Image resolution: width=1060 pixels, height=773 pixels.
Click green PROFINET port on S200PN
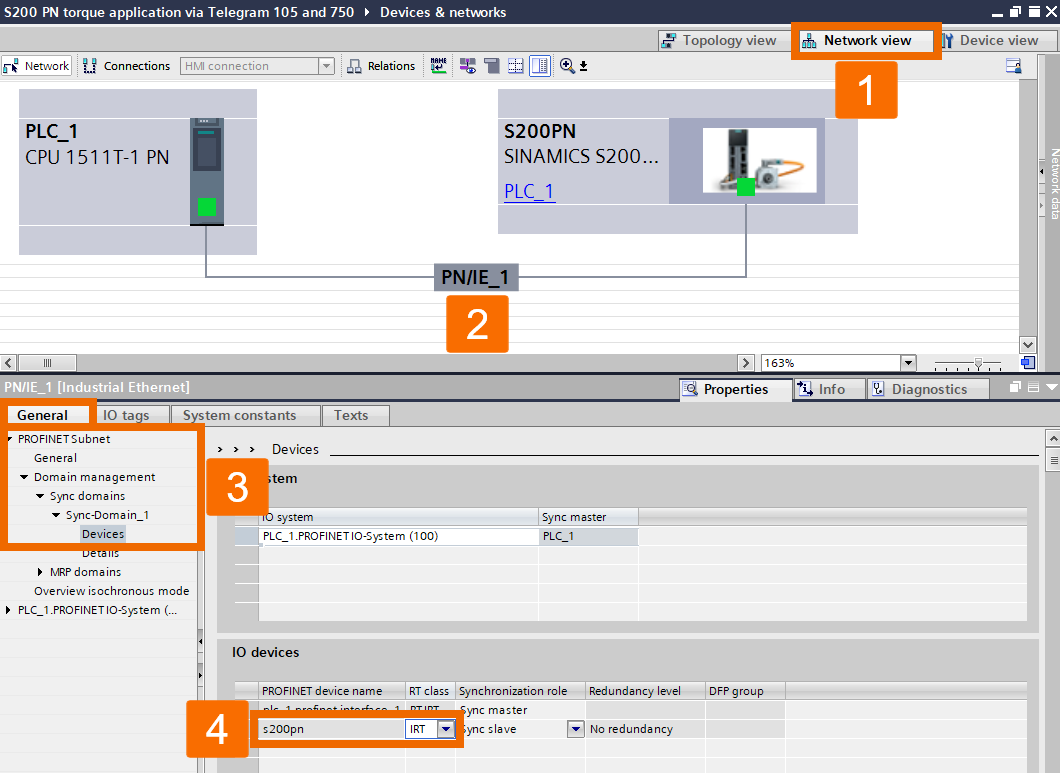click(746, 187)
